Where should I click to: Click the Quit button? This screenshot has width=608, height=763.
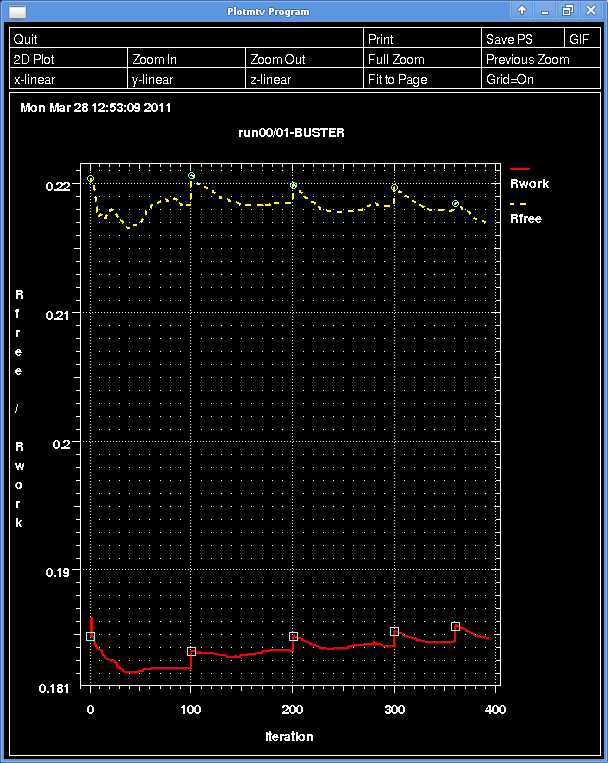tap(186, 39)
